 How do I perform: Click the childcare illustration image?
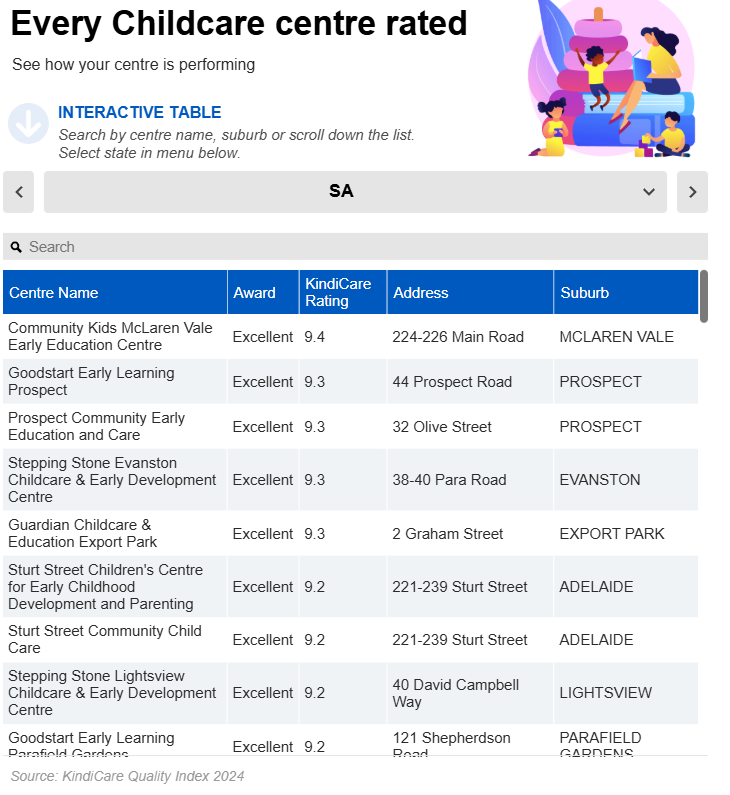[611, 80]
